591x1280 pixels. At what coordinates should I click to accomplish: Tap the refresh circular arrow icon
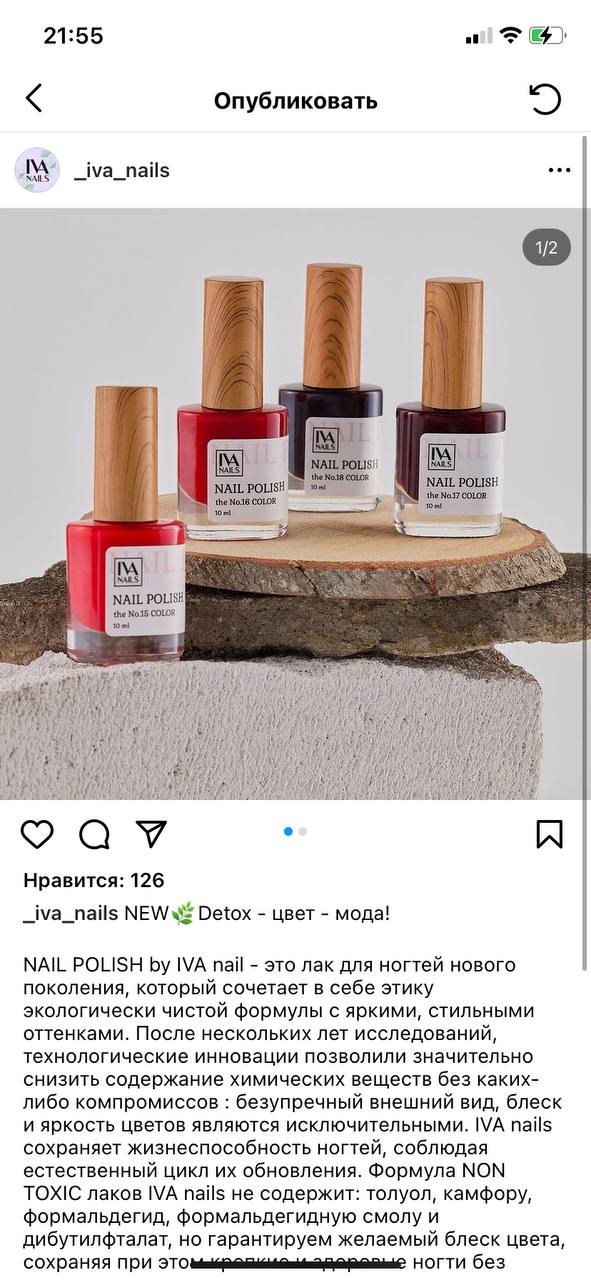coord(545,98)
